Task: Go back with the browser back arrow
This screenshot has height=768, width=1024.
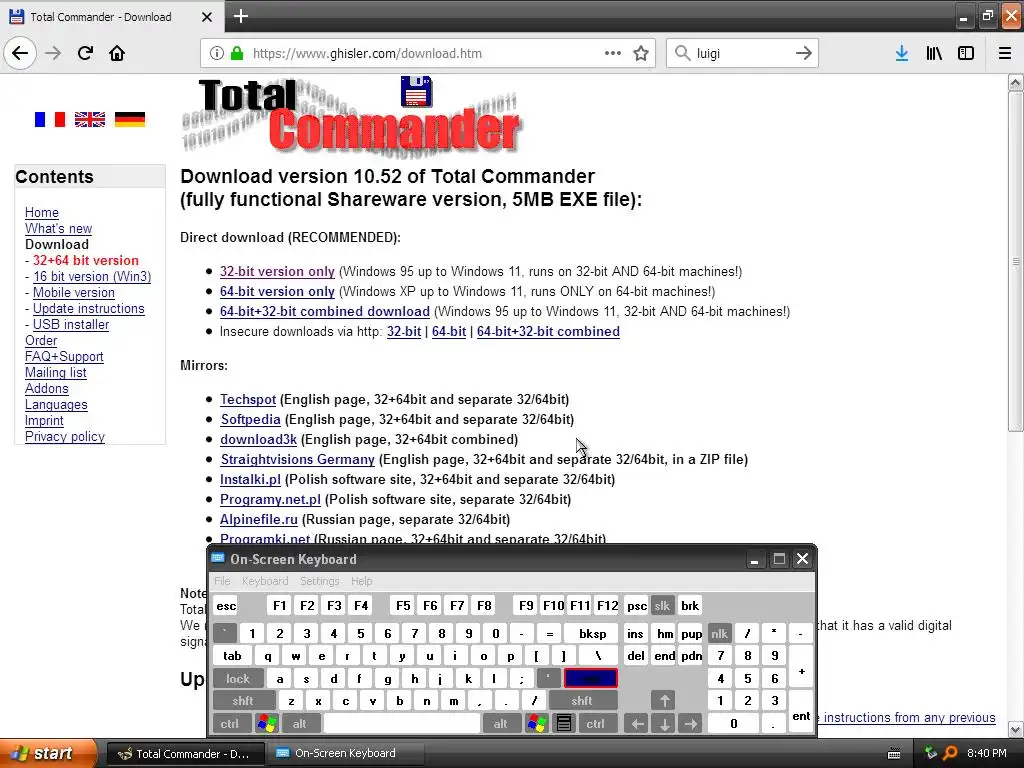Action: pos(20,54)
